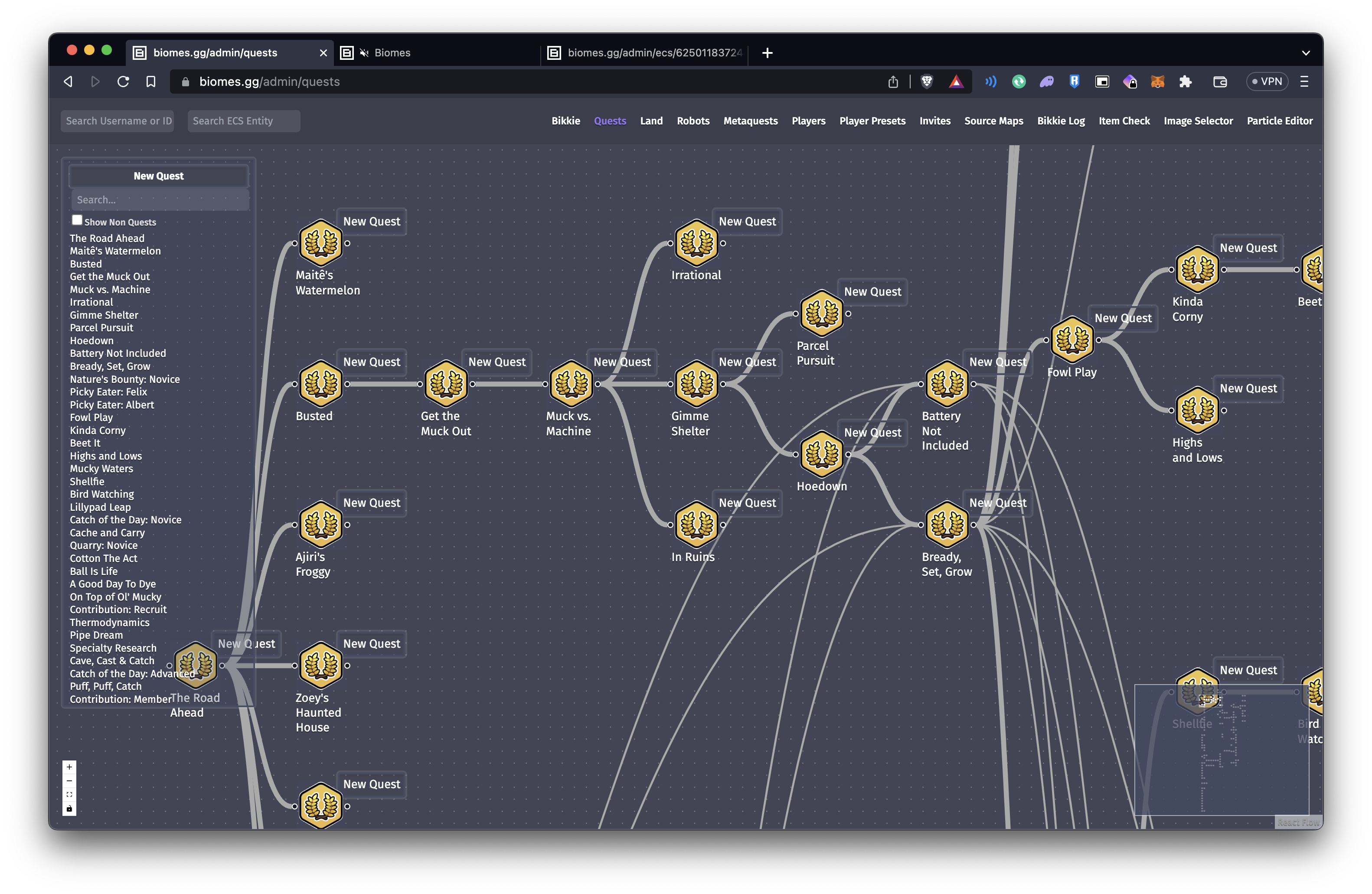Select Battery Not Included in quest list
Image resolution: width=1372 pixels, height=894 pixels.
coord(118,353)
